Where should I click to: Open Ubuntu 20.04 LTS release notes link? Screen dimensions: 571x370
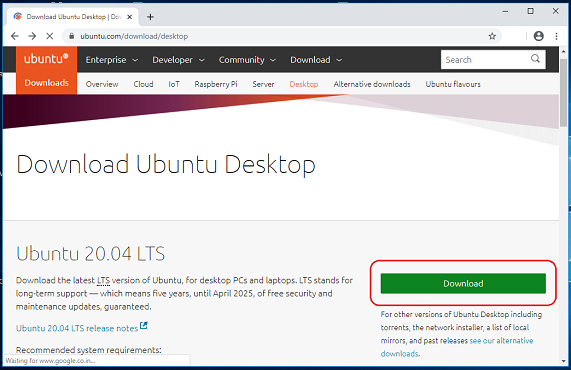coord(77,328)
